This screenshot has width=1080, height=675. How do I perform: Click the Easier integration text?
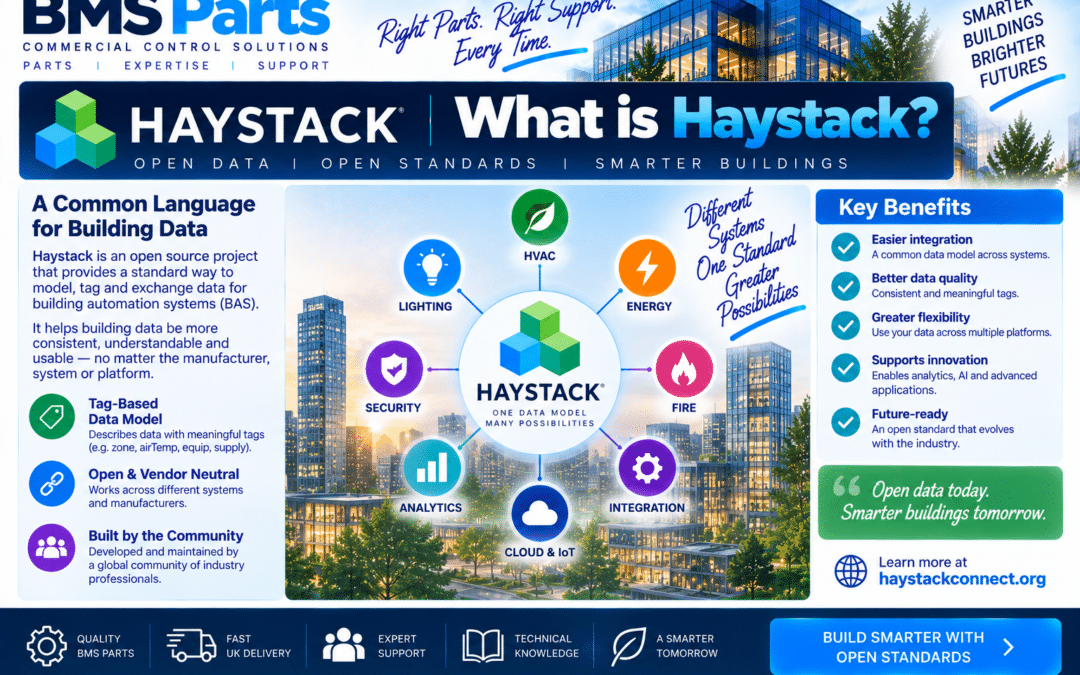click(x=922, y=239)
